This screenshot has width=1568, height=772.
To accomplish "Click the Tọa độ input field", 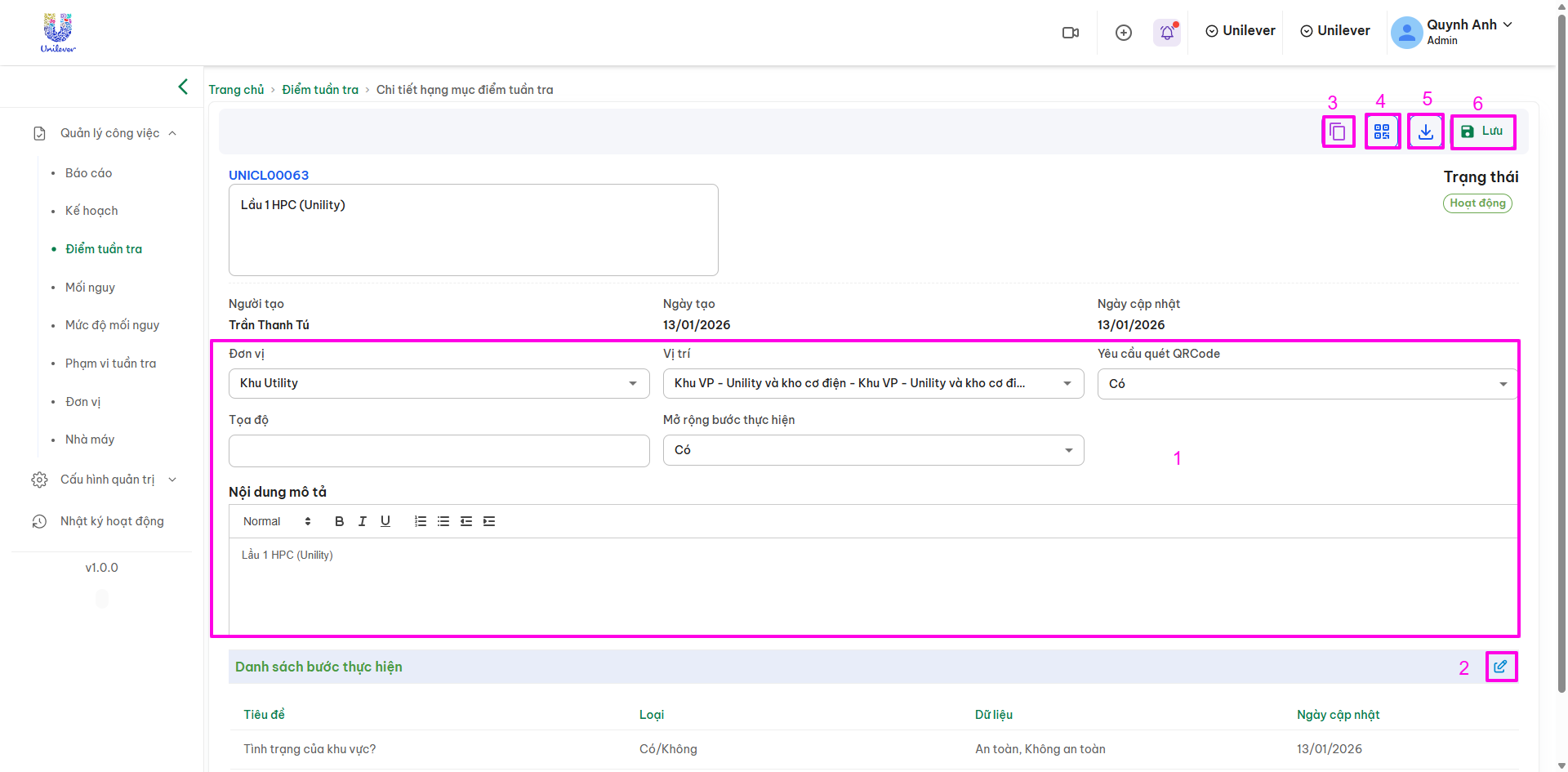I will pyautogui.click(x=439, y=451).
